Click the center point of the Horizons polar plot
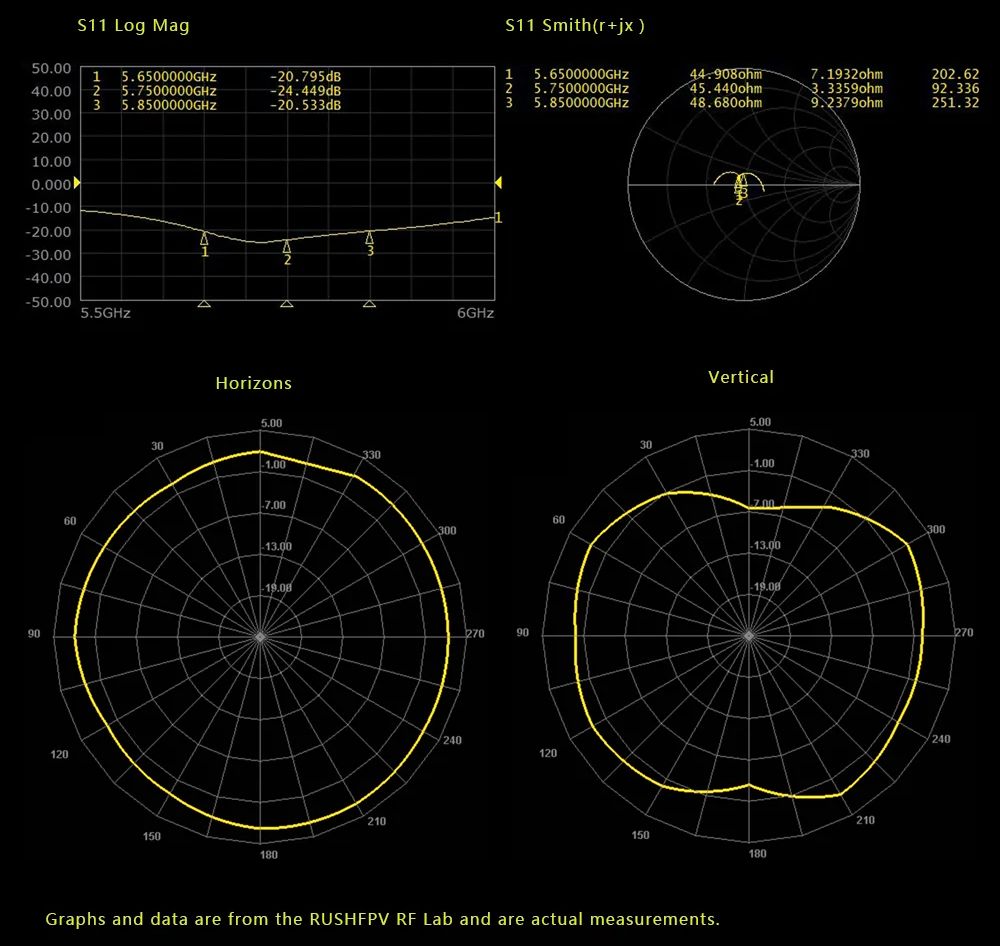1000x946 pixels. [260, 636]
